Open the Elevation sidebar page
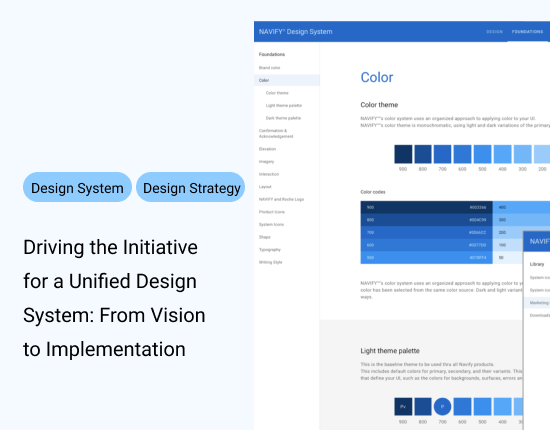550x430 pixels. pos(267,149)
